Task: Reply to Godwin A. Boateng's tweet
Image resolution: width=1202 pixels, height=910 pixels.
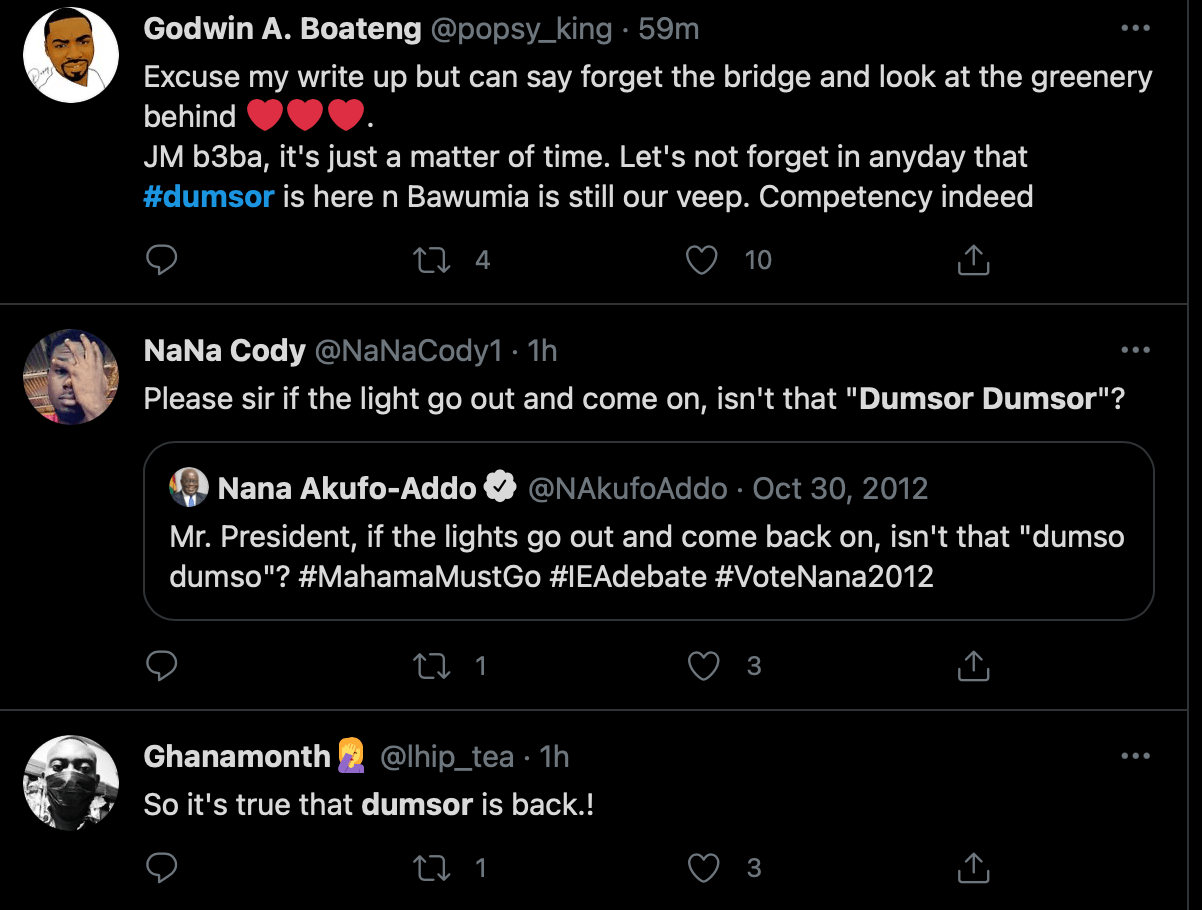Action: pyautogui.click(x=161, y=261)
